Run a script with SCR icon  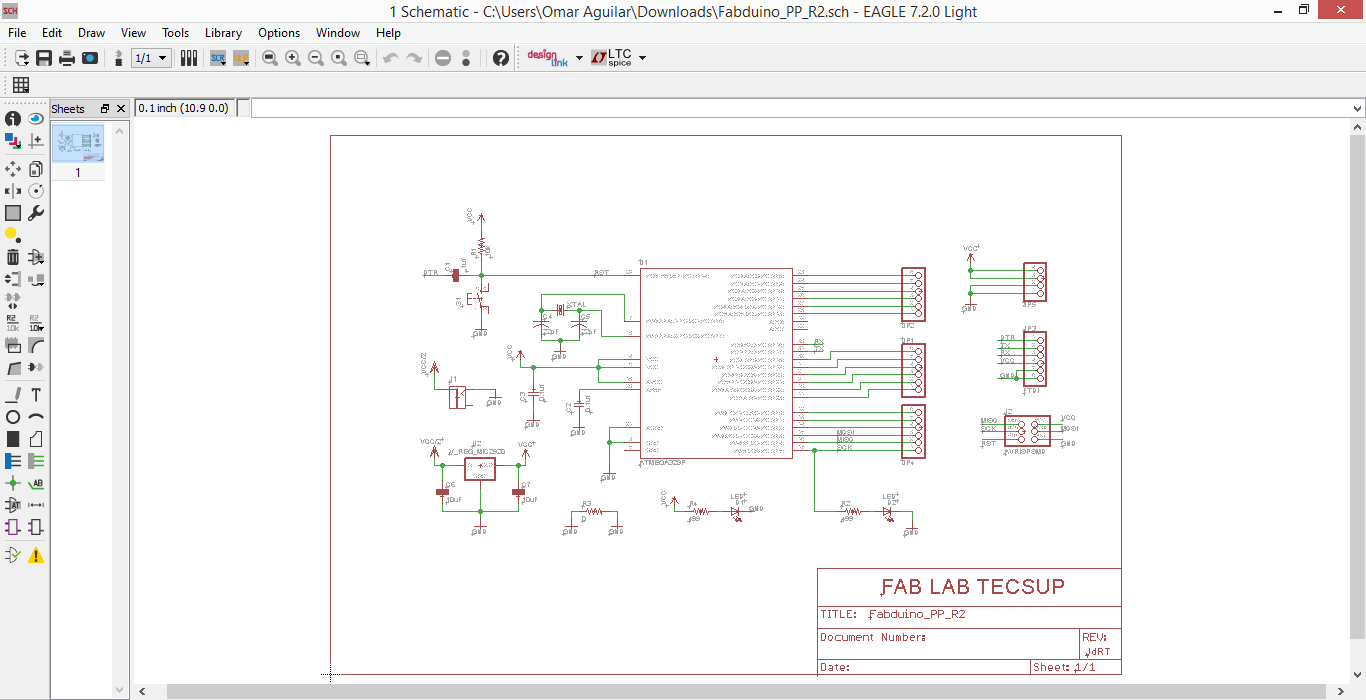[218, 58]
